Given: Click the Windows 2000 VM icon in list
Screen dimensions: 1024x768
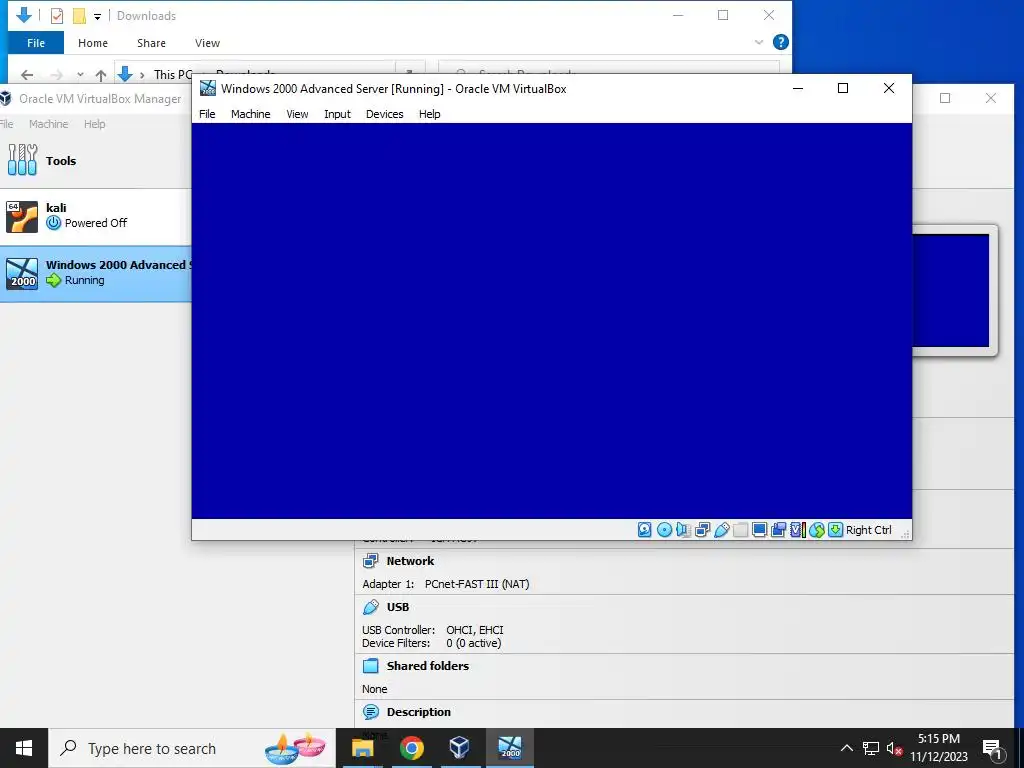Looking at the screenshot, I should 22,274.
